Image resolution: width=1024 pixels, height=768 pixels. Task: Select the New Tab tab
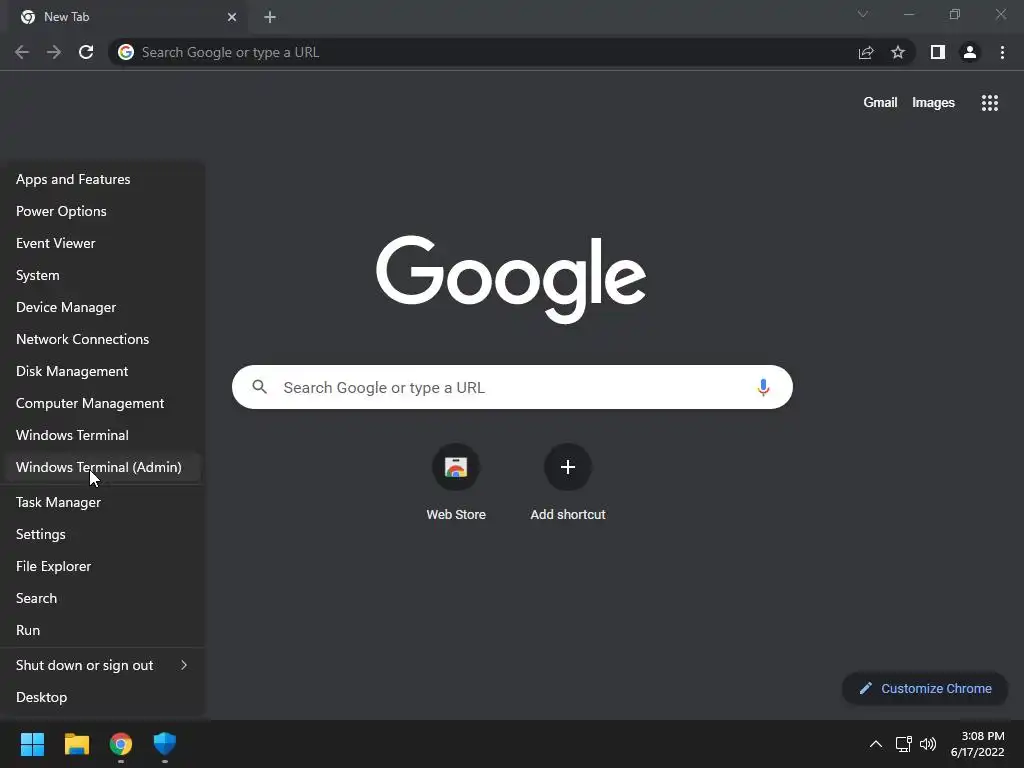coord(128,17)
